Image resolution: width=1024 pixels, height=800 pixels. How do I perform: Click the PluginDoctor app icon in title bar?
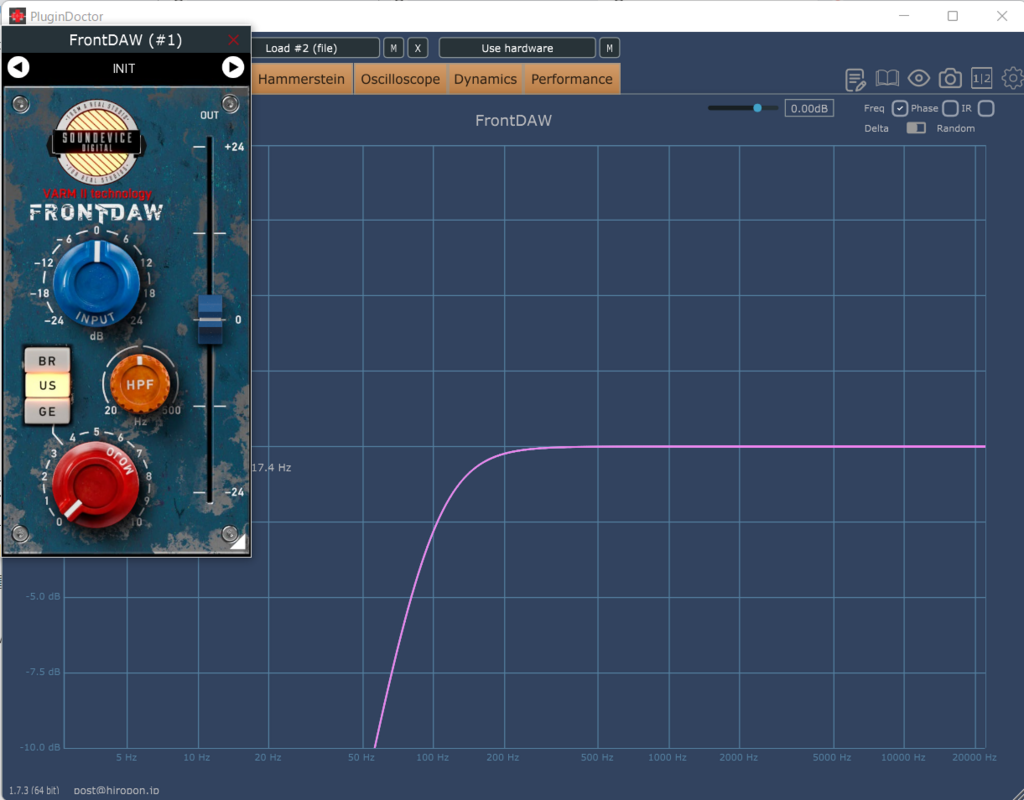(17, 16)
